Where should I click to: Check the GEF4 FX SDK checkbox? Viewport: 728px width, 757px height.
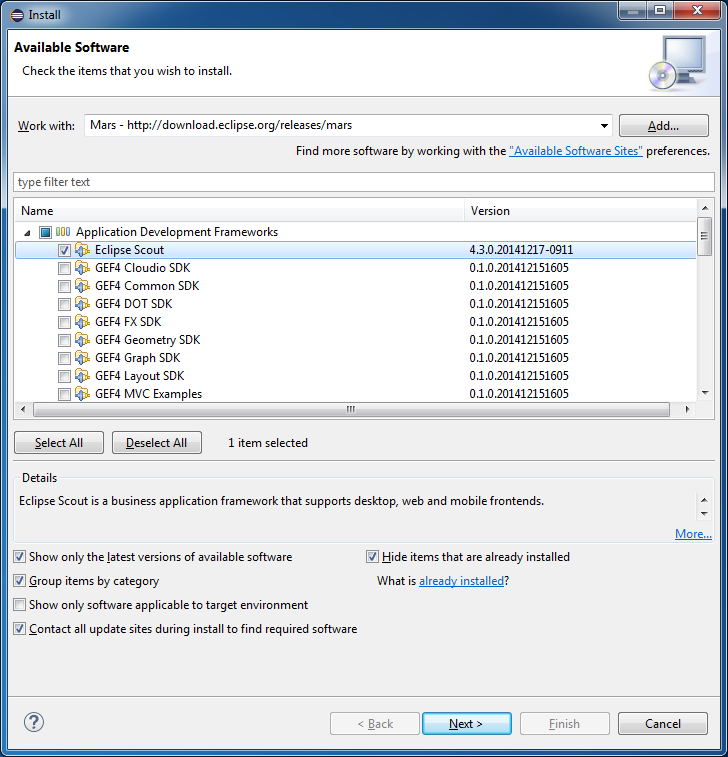tap(64, 322)
